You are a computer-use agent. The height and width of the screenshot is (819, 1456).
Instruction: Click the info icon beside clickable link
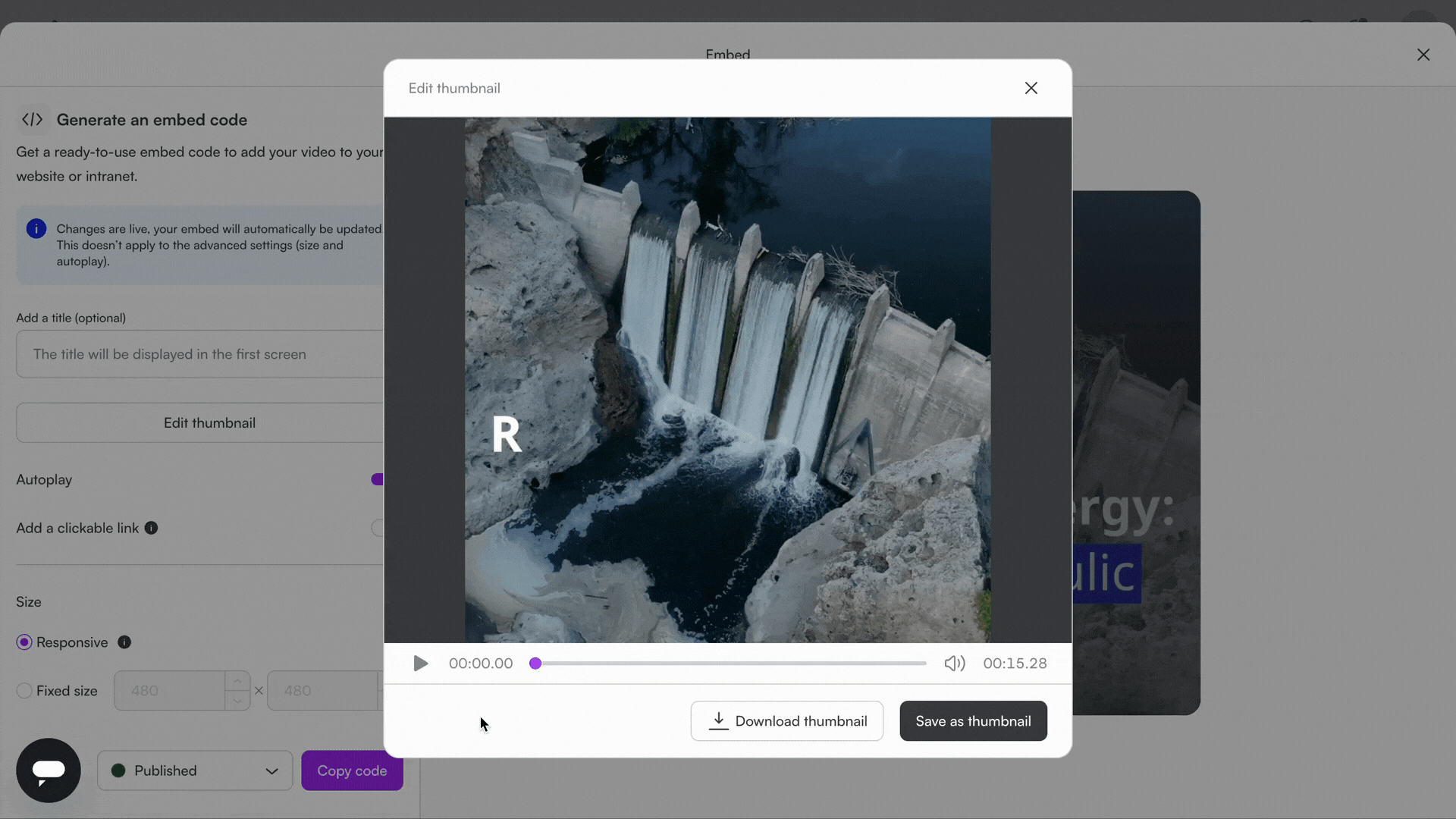tap(151, 529)
